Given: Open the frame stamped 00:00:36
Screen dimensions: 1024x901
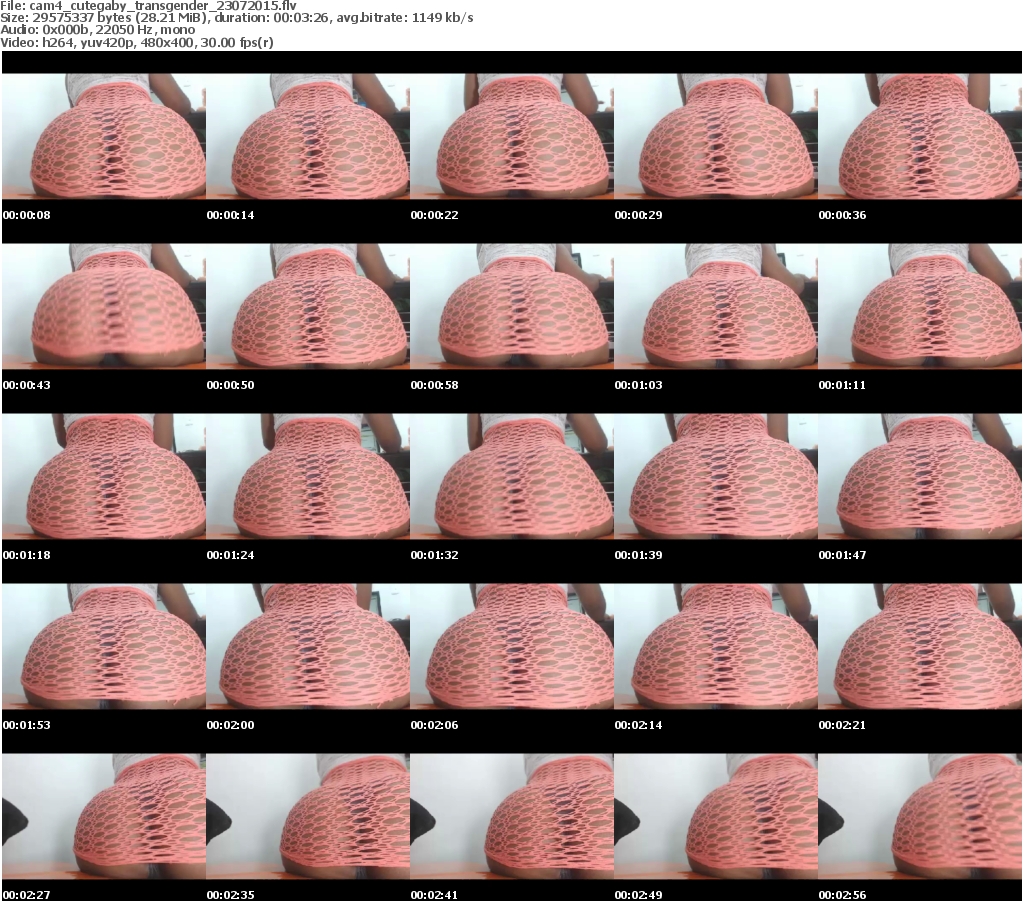Looking at the screenshot, I should pyautogui.click(x=920, y=136).
